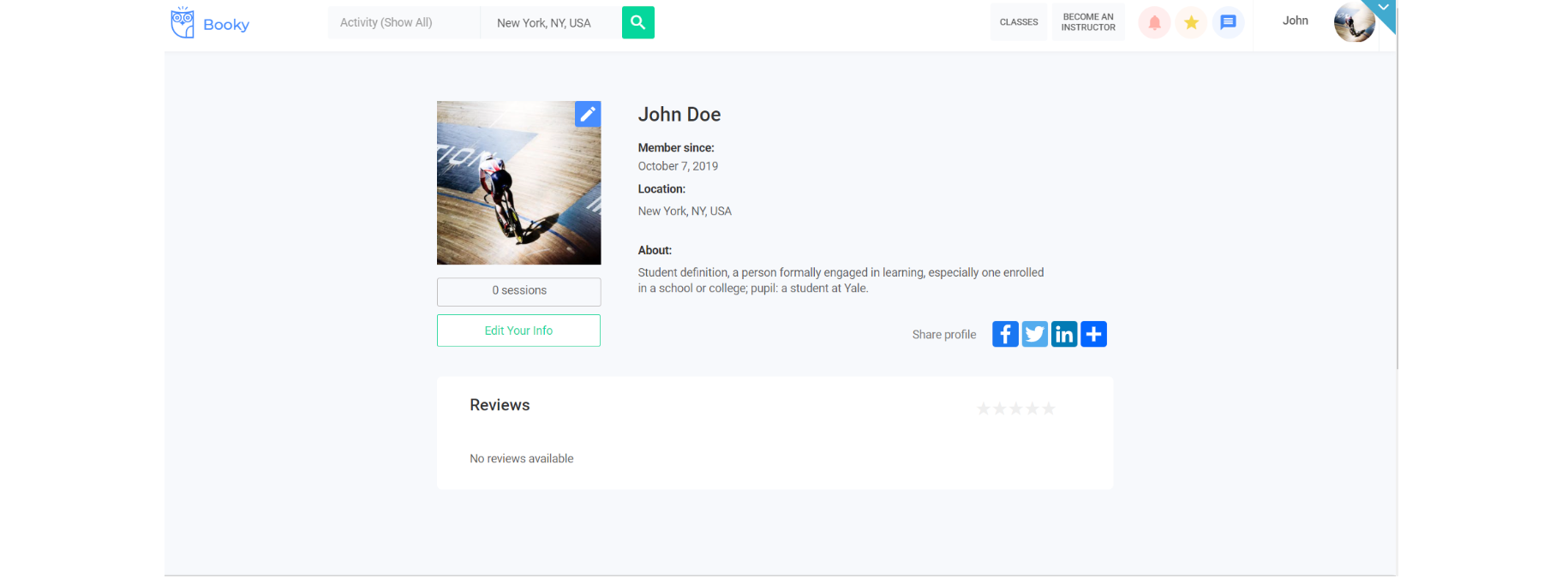The image size is (1568, 584).
Task: Click the 0 sessions button
Action: coord(518,291)
